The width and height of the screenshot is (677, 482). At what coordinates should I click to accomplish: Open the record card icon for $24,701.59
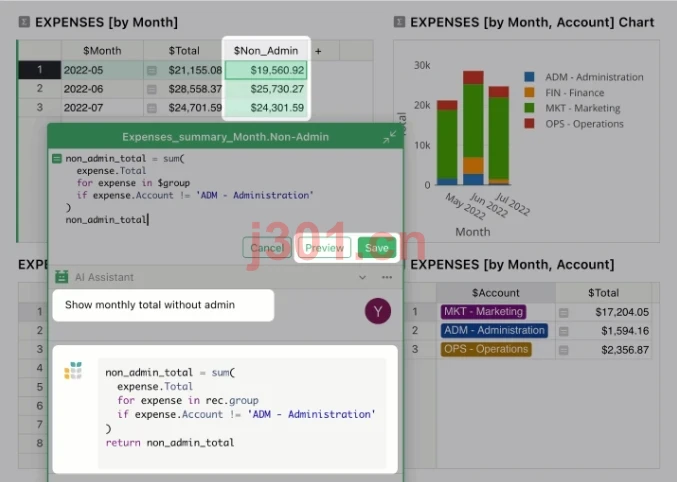[x=152, y=108]
